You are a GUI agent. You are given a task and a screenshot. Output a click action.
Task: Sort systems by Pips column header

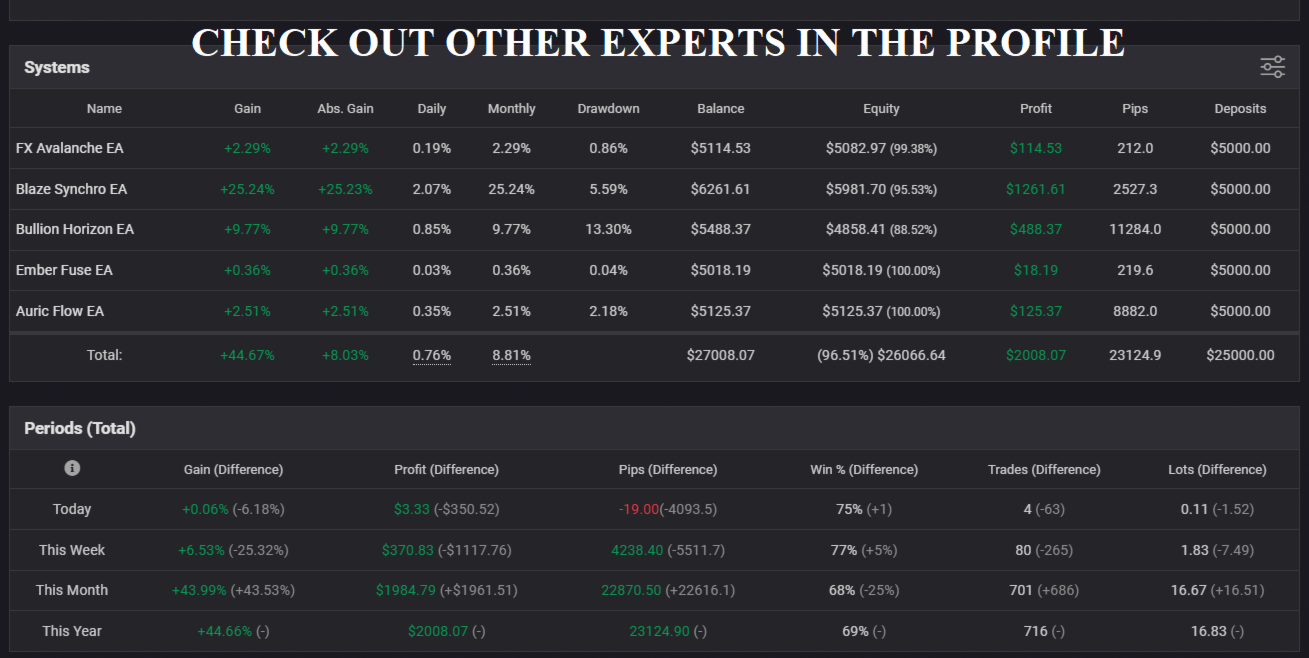point(1135,108)
